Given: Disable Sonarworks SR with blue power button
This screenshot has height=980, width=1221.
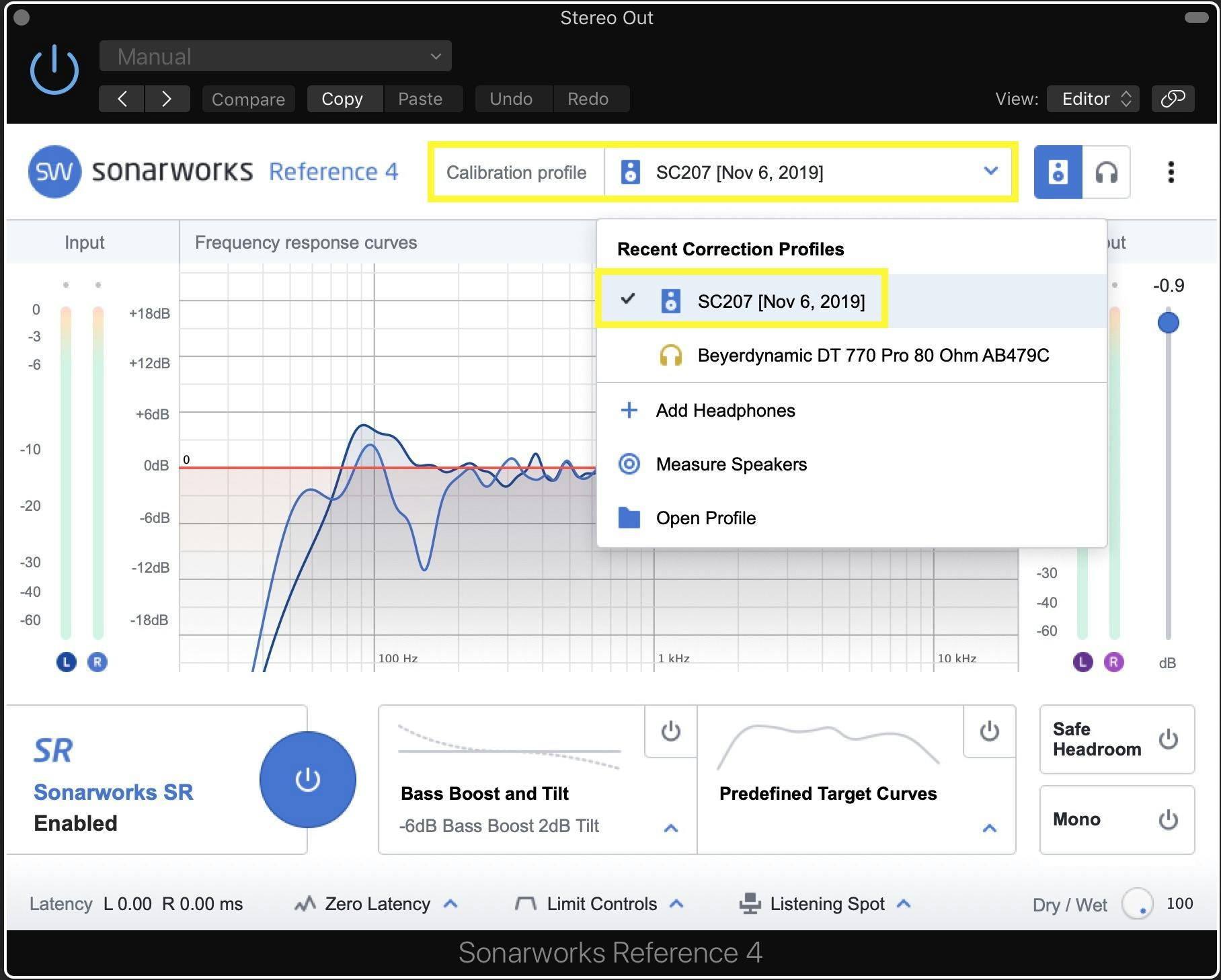Looking at the screenshot, I should pos(307,780).
